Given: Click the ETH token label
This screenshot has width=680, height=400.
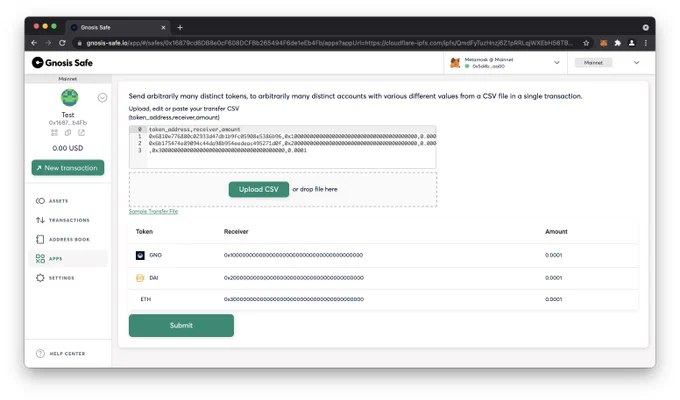Looking at the screenshot, I should point(146,299).
